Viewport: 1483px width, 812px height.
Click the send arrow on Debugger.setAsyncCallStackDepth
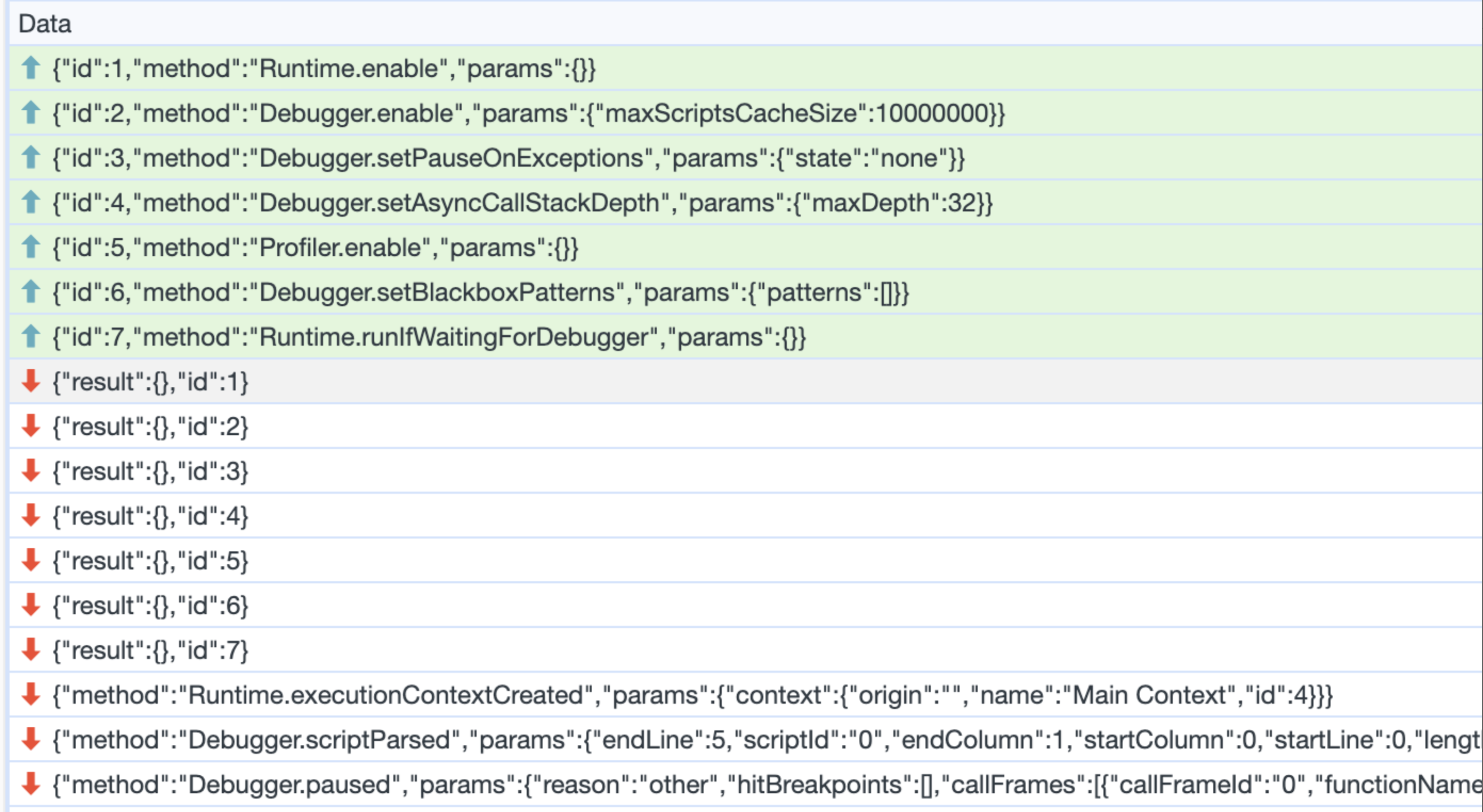[30, 202]
